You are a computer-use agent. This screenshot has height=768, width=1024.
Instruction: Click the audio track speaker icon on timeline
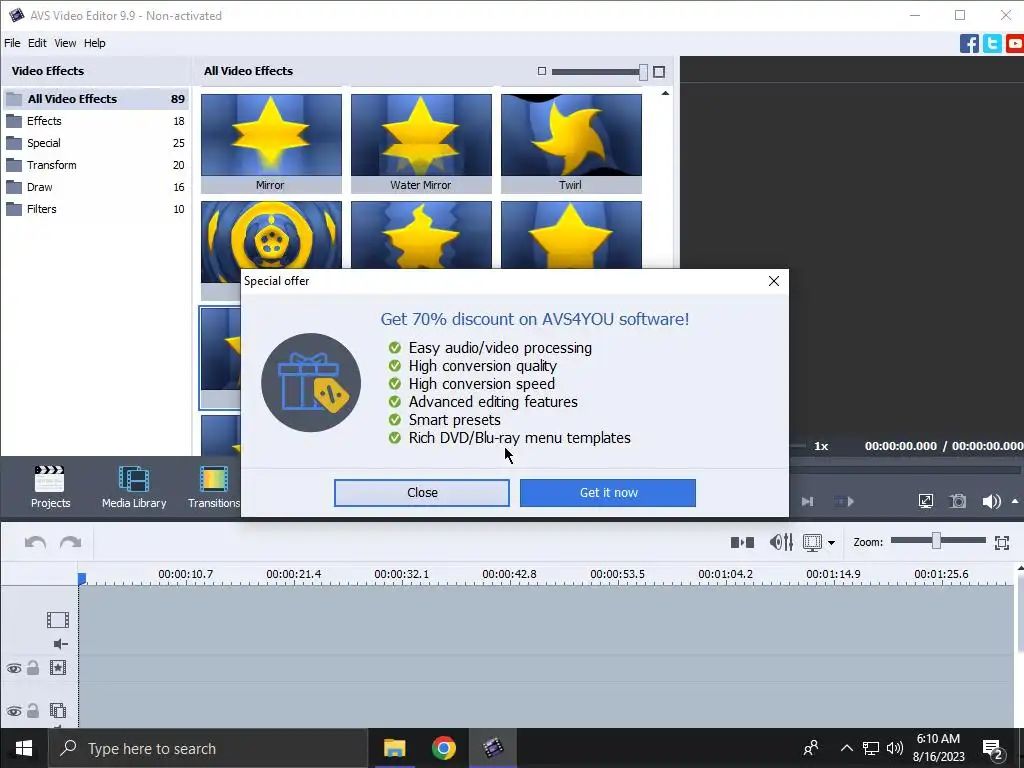60,644
